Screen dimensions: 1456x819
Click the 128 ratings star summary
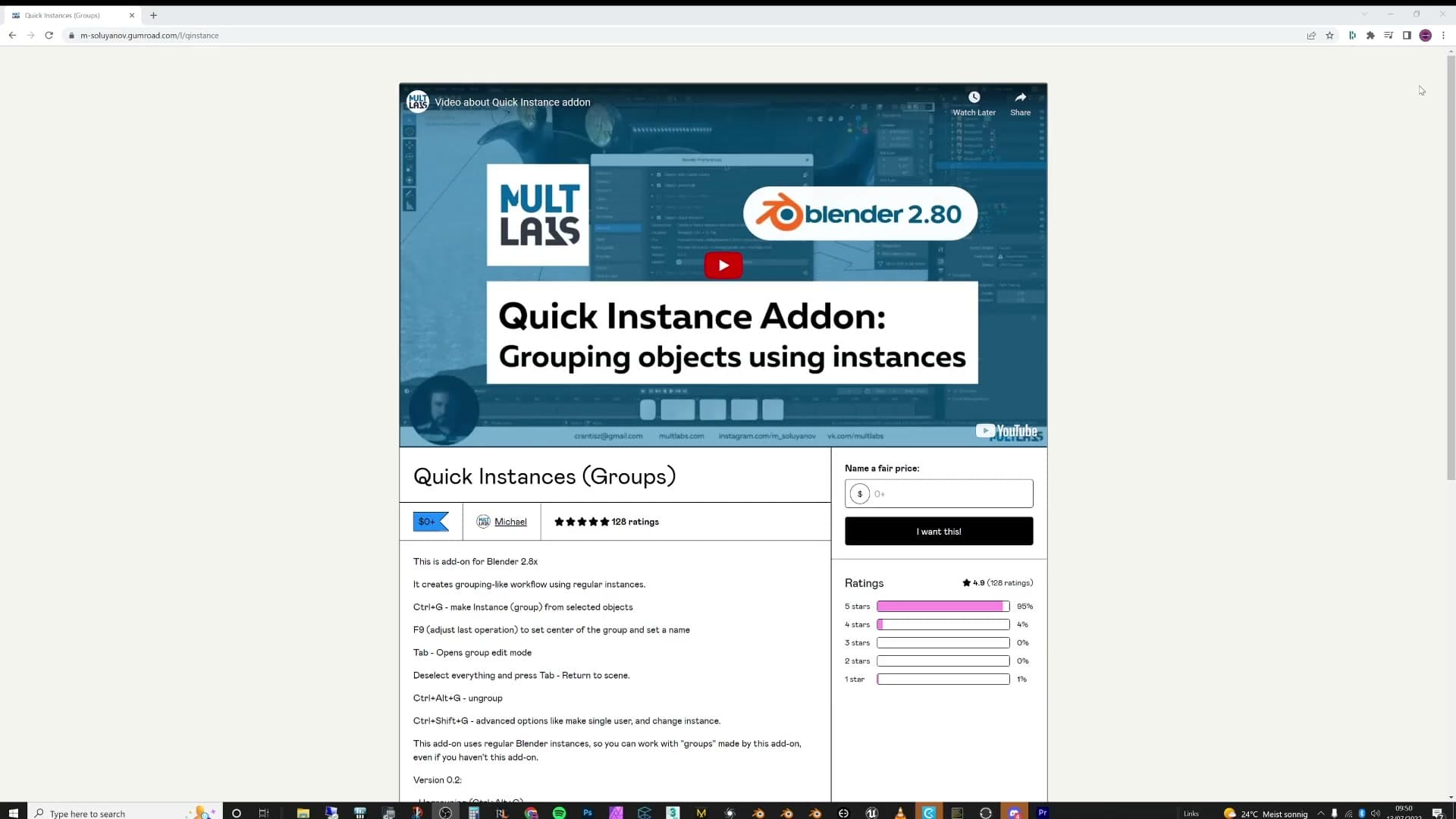pos(606,522)
